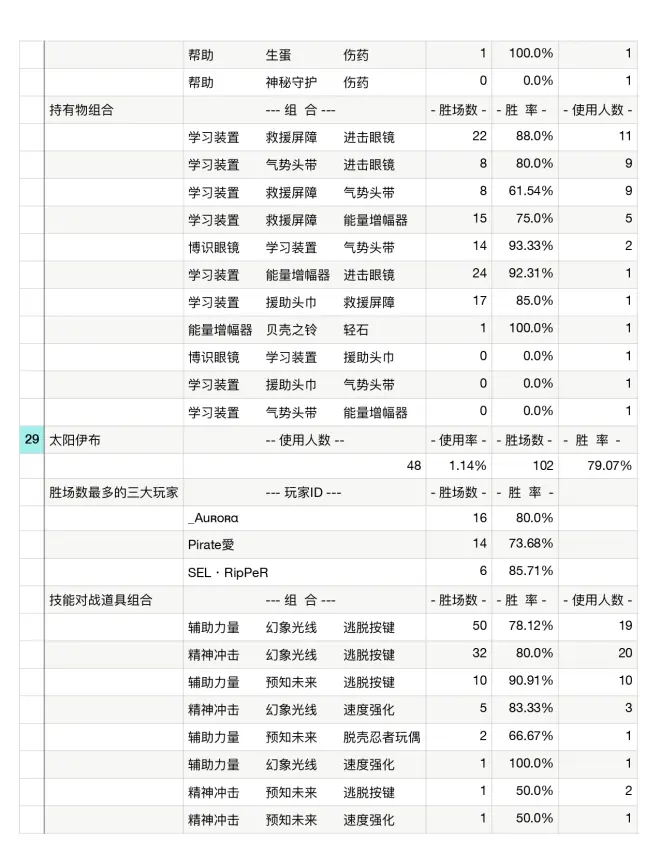Select the 玩家ID column header cell

coord(304,491)
